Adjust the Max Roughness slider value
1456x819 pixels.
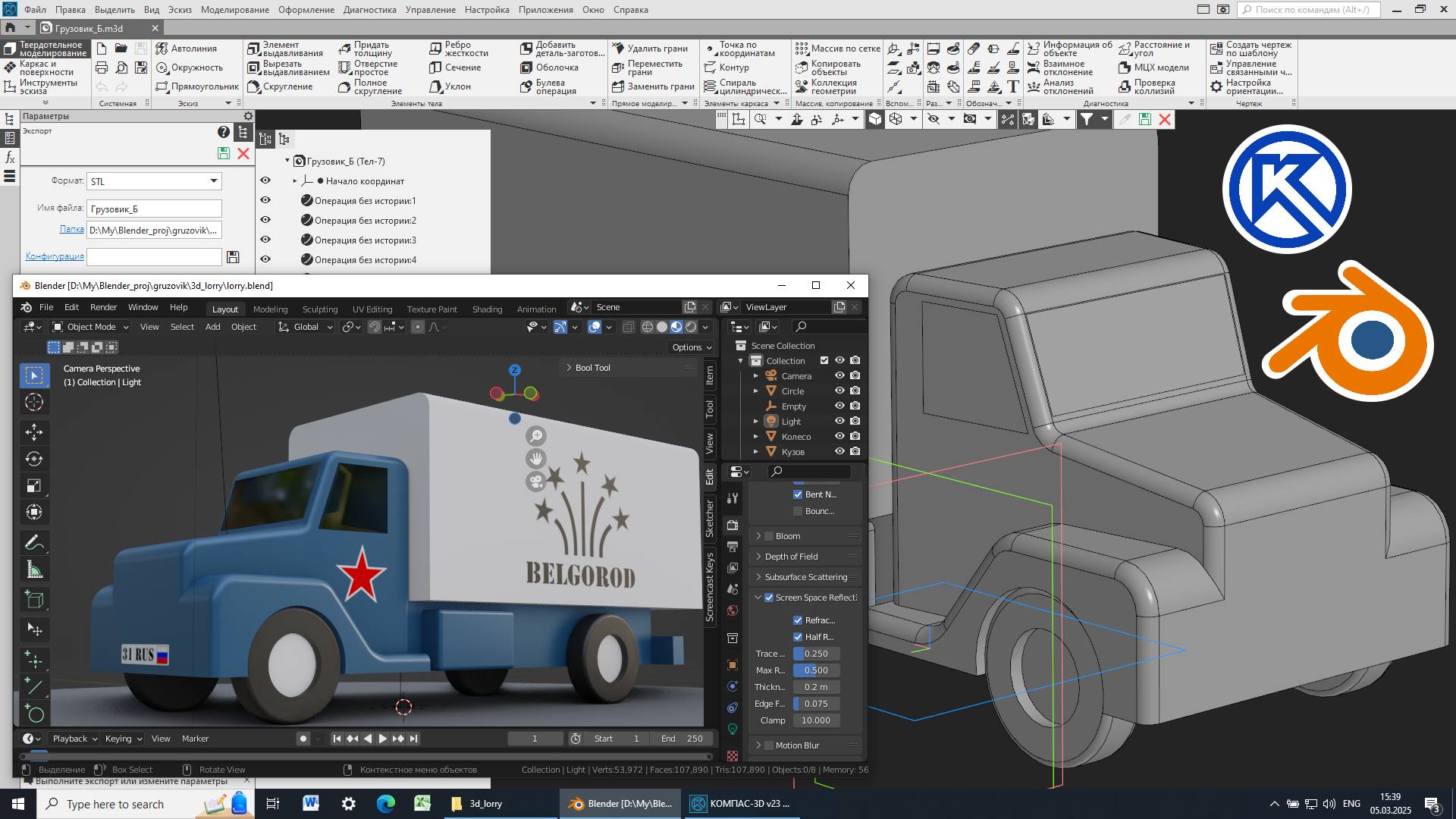coord(815,670)
